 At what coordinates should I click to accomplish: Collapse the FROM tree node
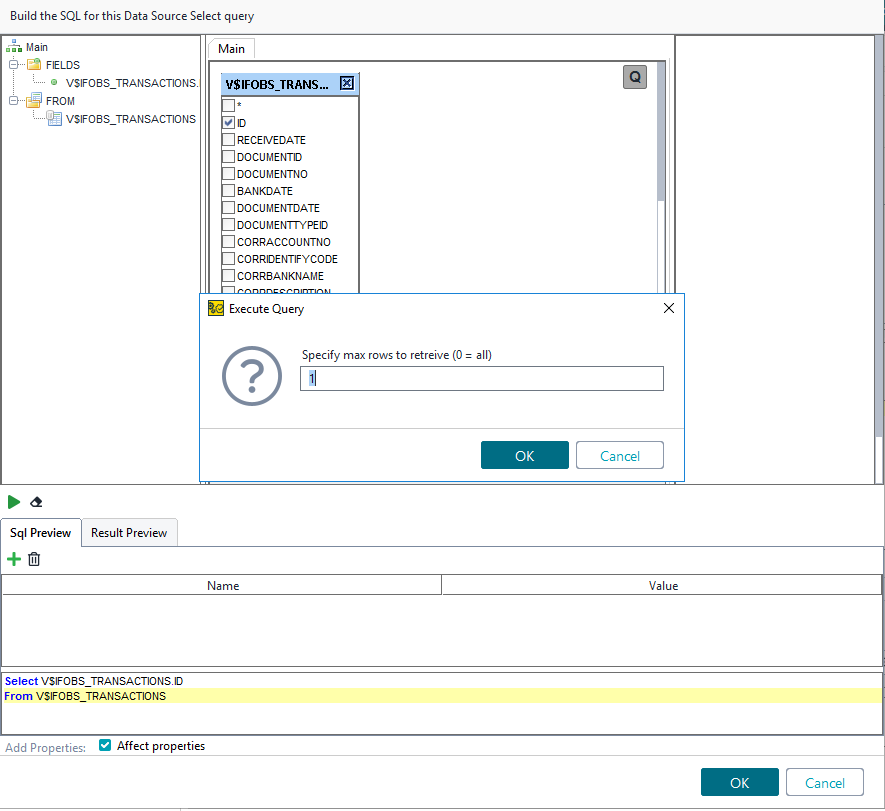click(14, 101)
